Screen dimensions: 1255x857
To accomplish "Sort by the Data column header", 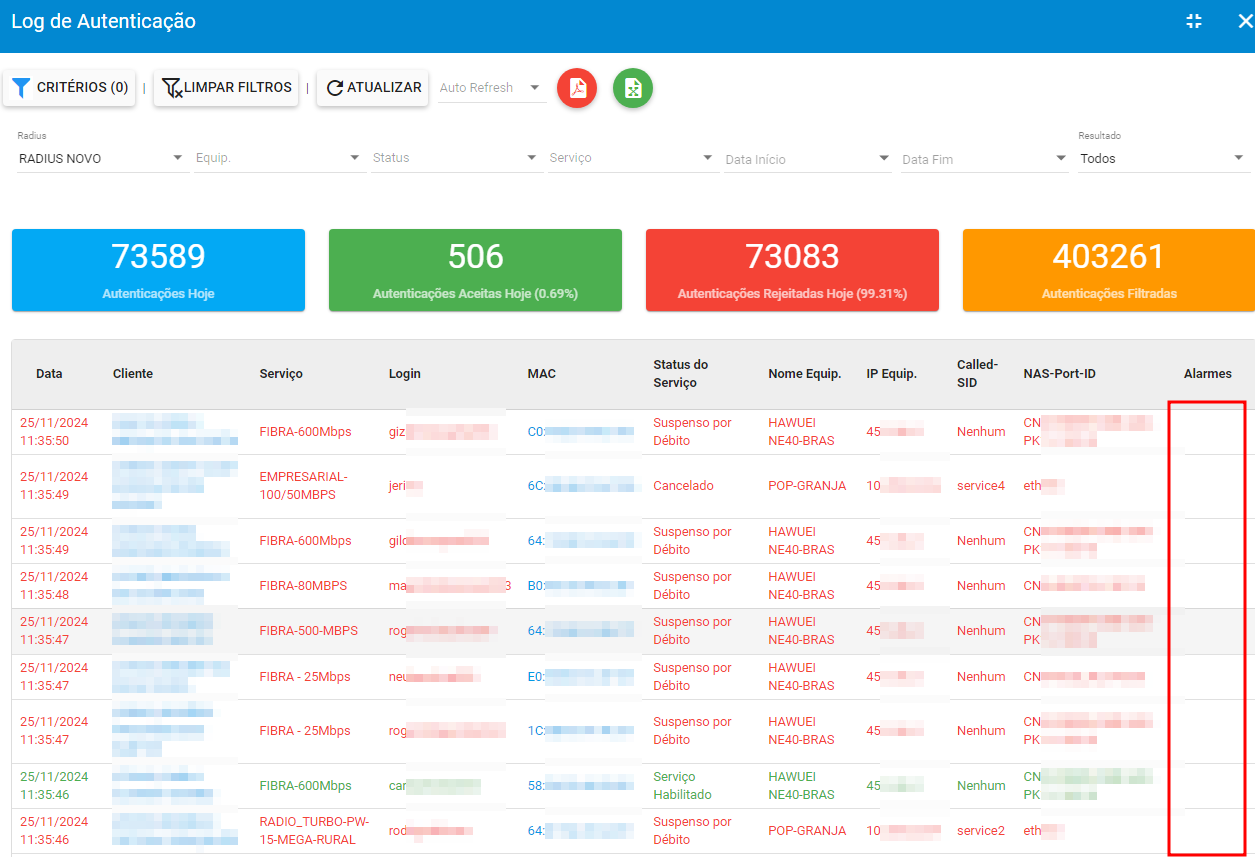I will (x=49, y=374).
